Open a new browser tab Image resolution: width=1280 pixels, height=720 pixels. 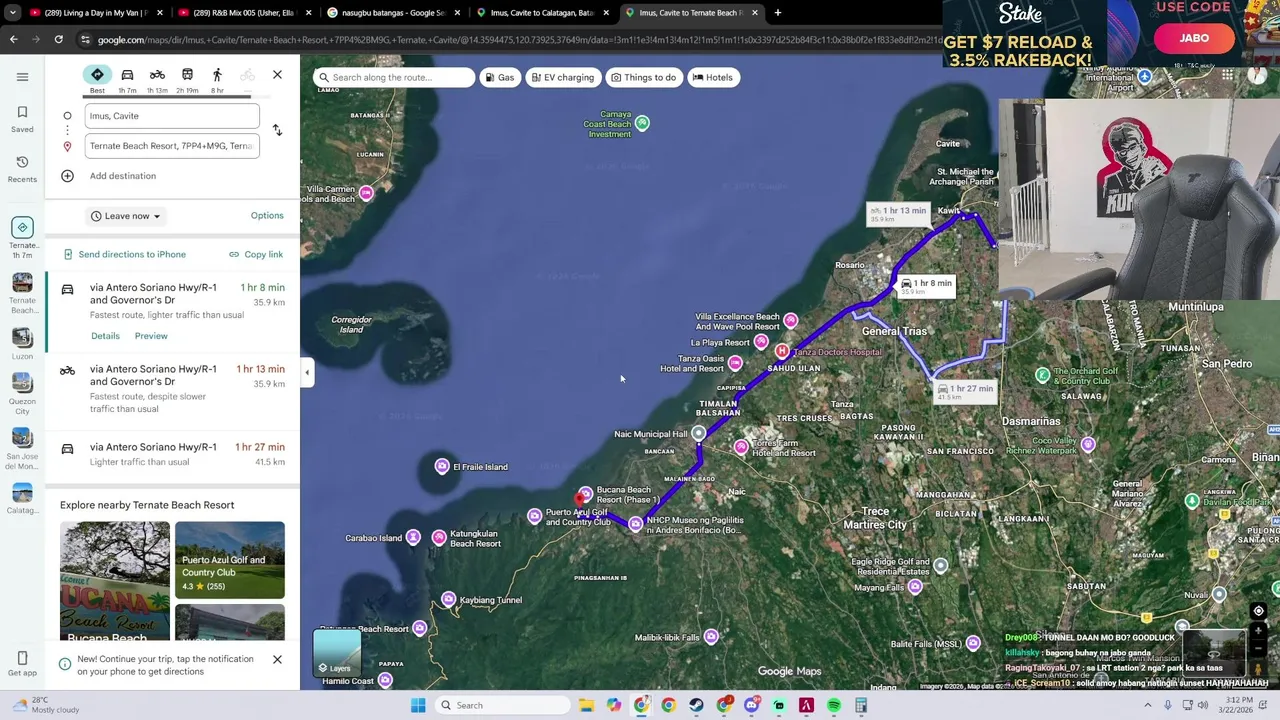tap(777, 13)
